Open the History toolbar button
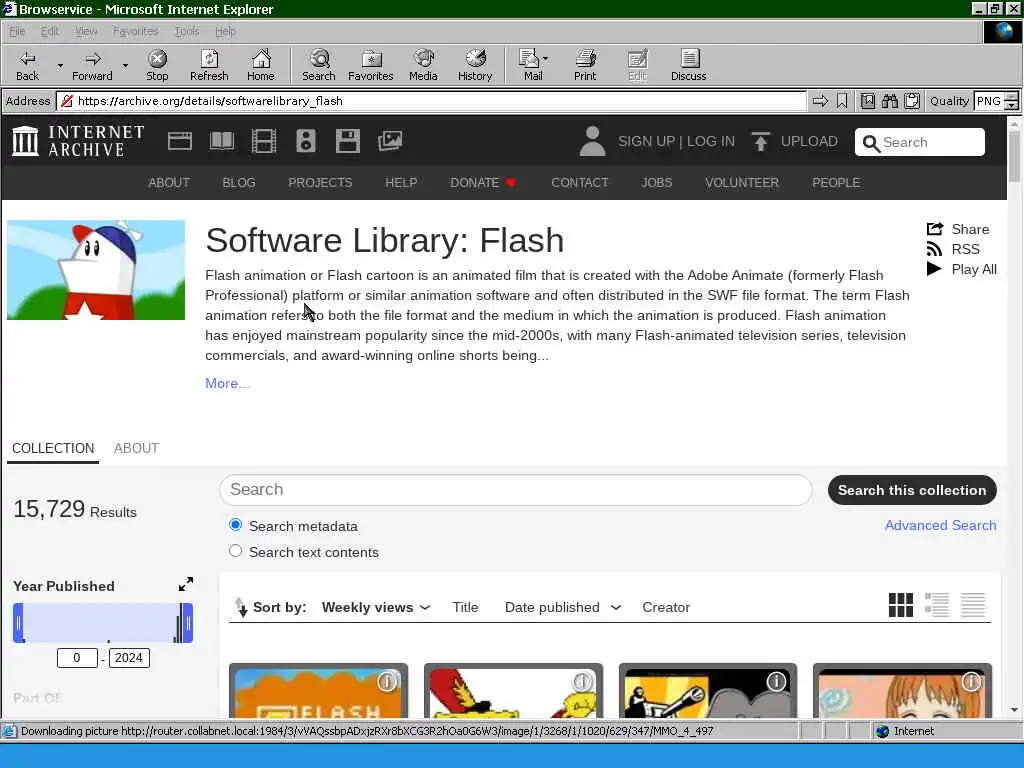 pyautogui.click(x=475, y=65)
